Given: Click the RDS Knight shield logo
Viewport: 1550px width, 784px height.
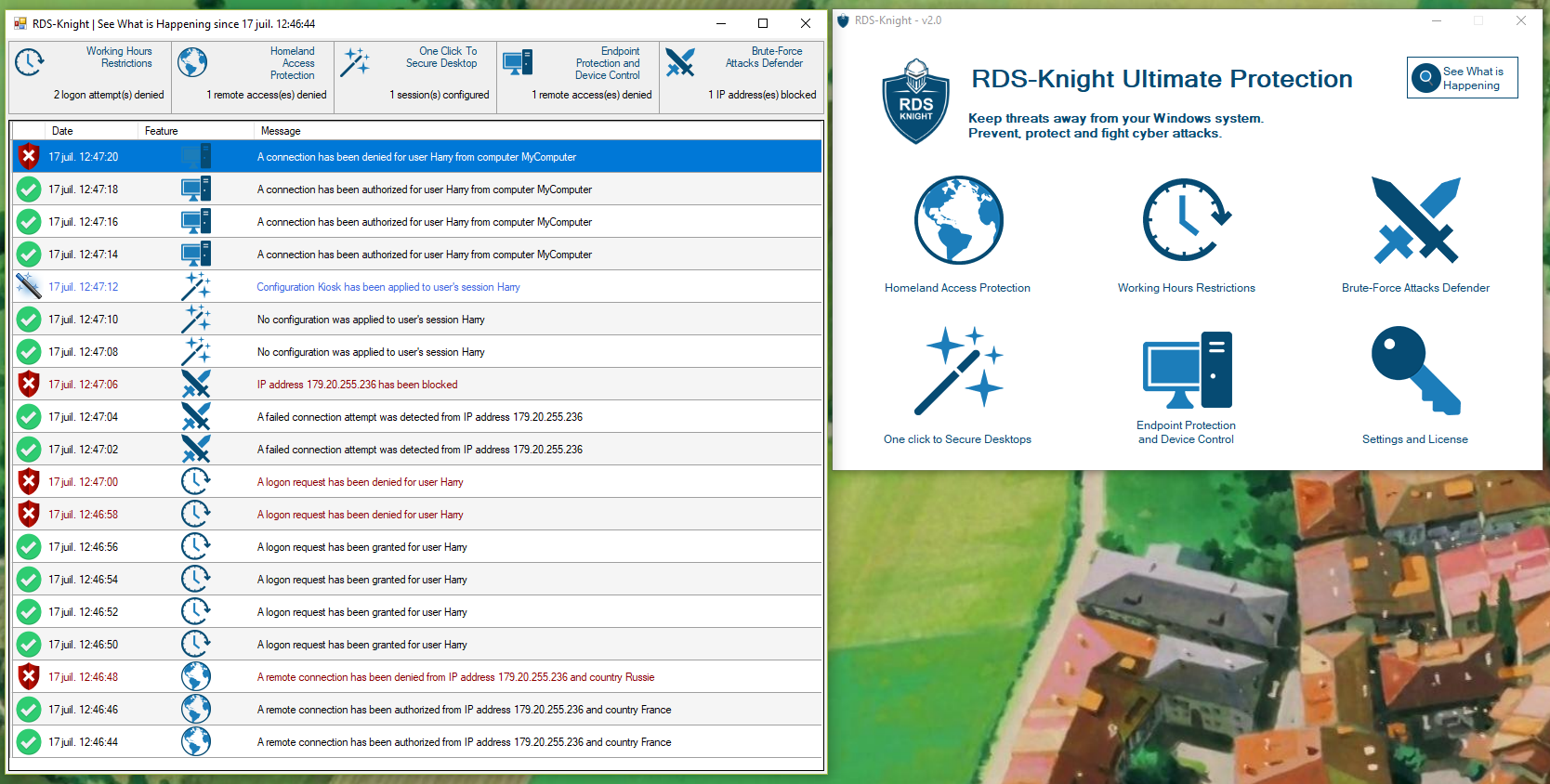Looking at the screenshot, I should tap(915, 102).
